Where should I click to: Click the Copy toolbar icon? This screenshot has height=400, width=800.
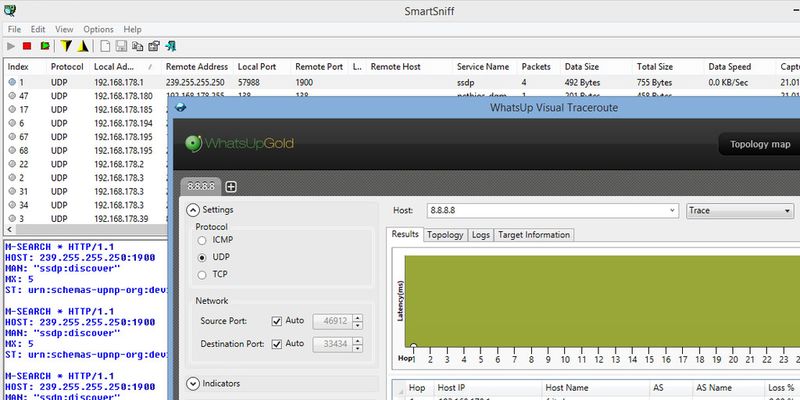[137, 46]
